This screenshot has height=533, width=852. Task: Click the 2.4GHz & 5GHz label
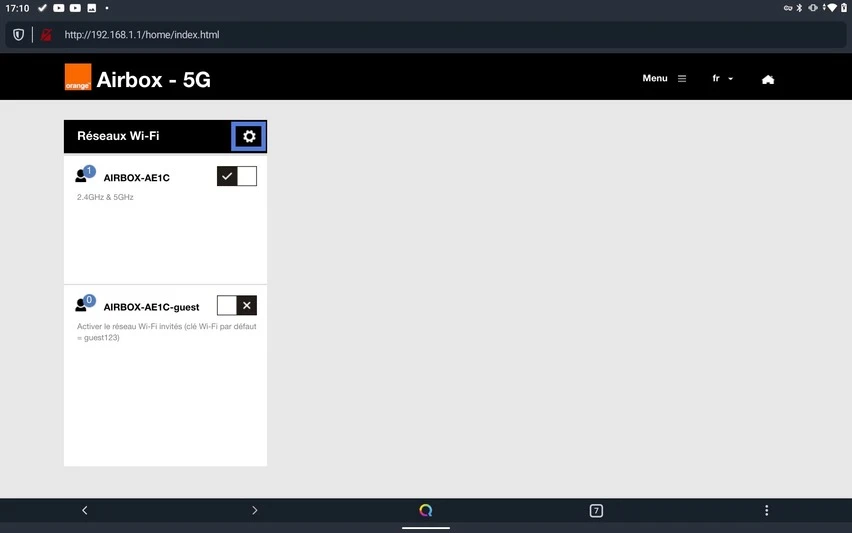point(105,197)
